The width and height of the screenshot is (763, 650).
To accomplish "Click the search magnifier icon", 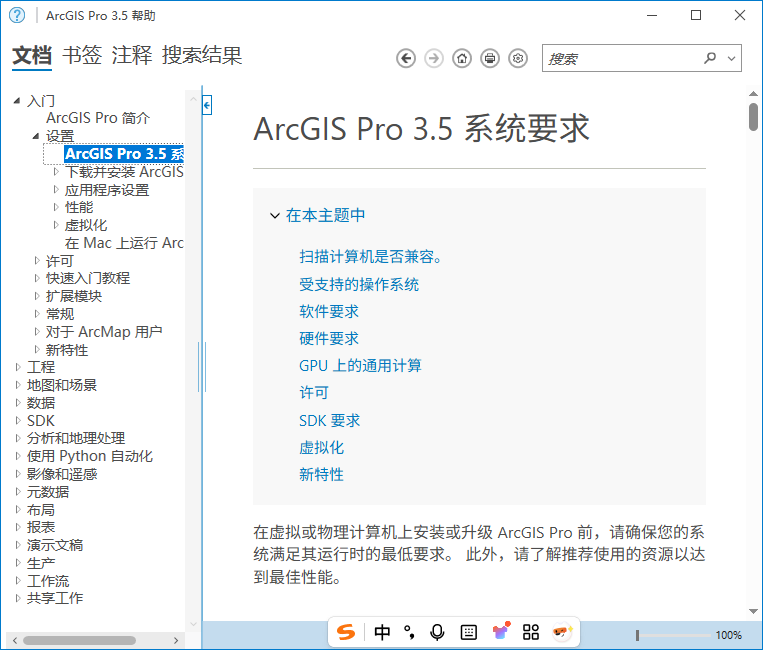I will 710,58.
